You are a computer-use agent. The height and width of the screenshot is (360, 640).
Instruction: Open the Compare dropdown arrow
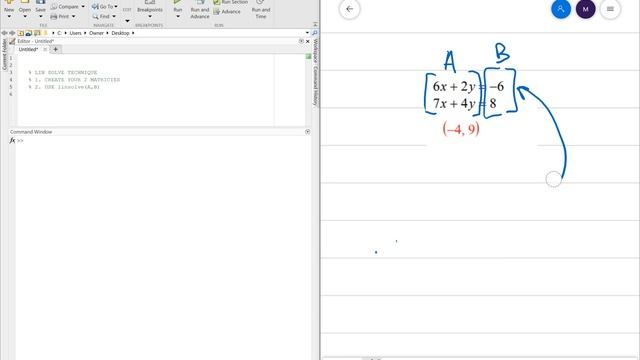click(83, 7)
